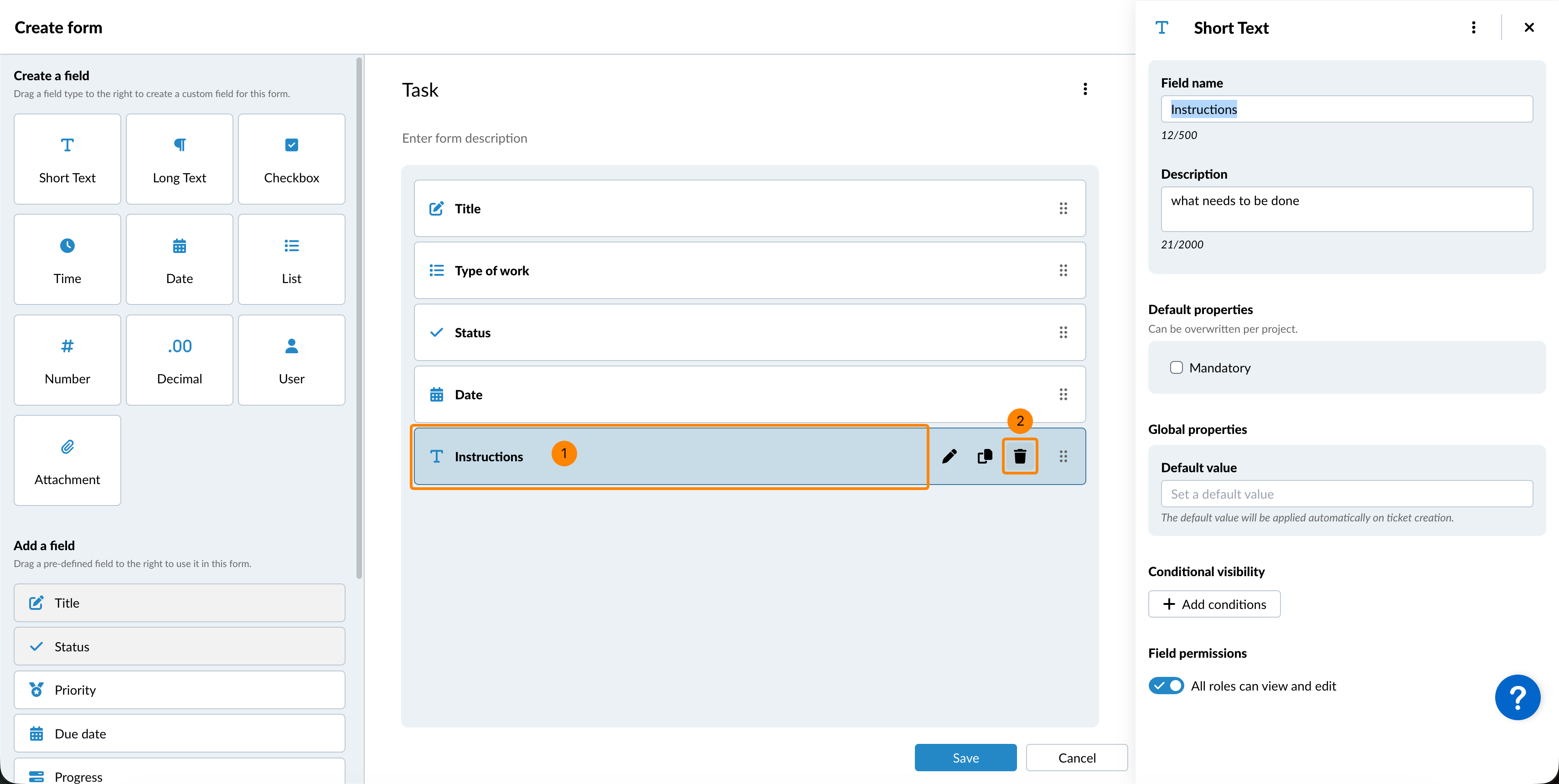Click the duplicate icon on Instructions field
The image size is (1559, 784).
point(985,456)
